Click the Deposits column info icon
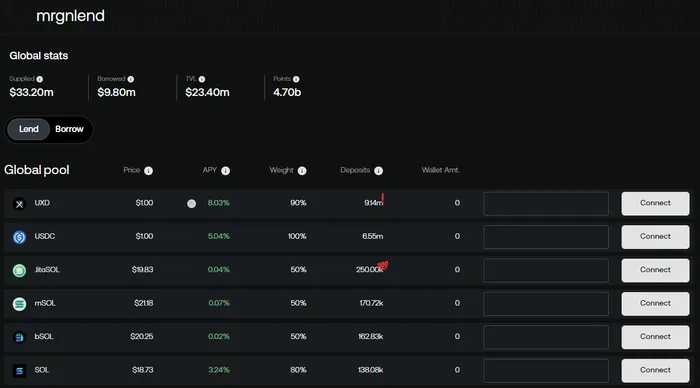The height and width of the screenshot is (388, 700). pyautogui.click(x=379, y=171)
